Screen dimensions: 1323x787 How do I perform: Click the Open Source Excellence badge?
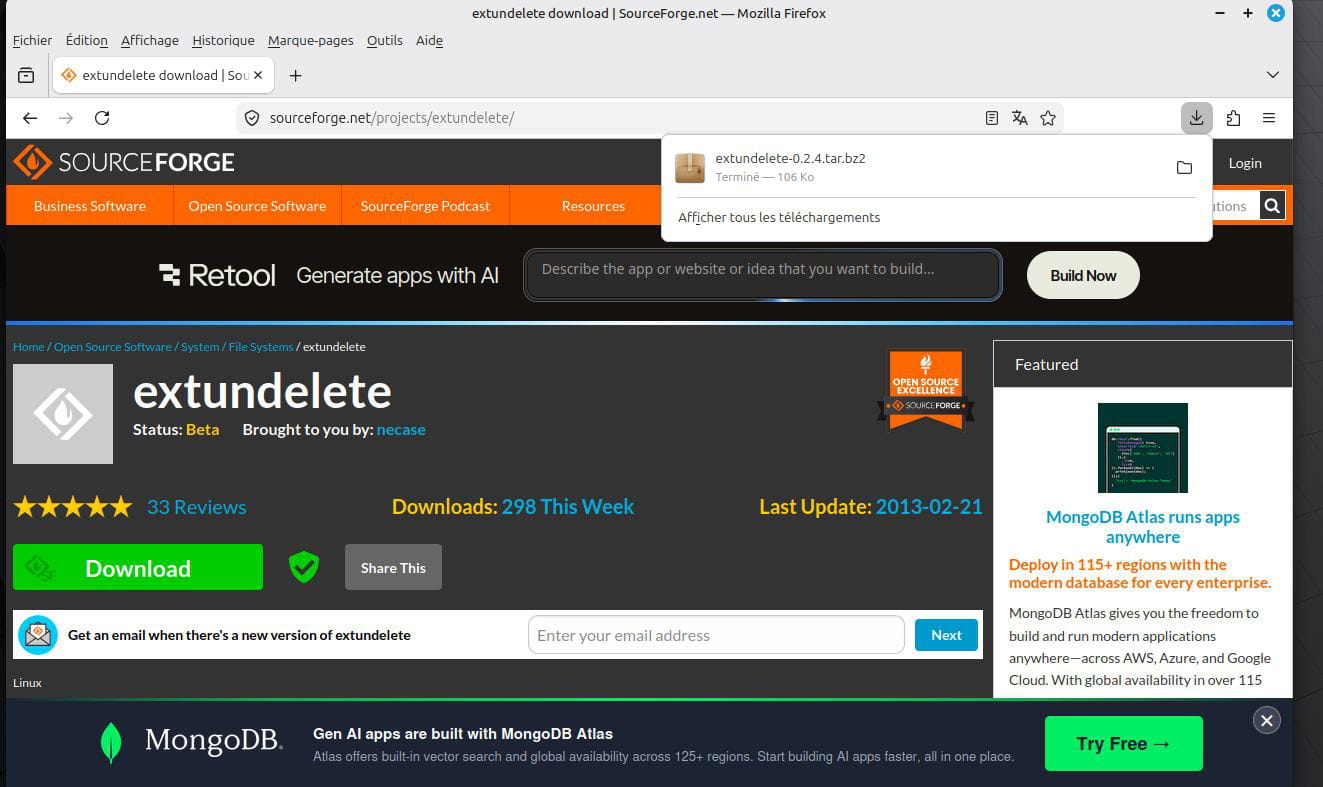tap(926, 390)
